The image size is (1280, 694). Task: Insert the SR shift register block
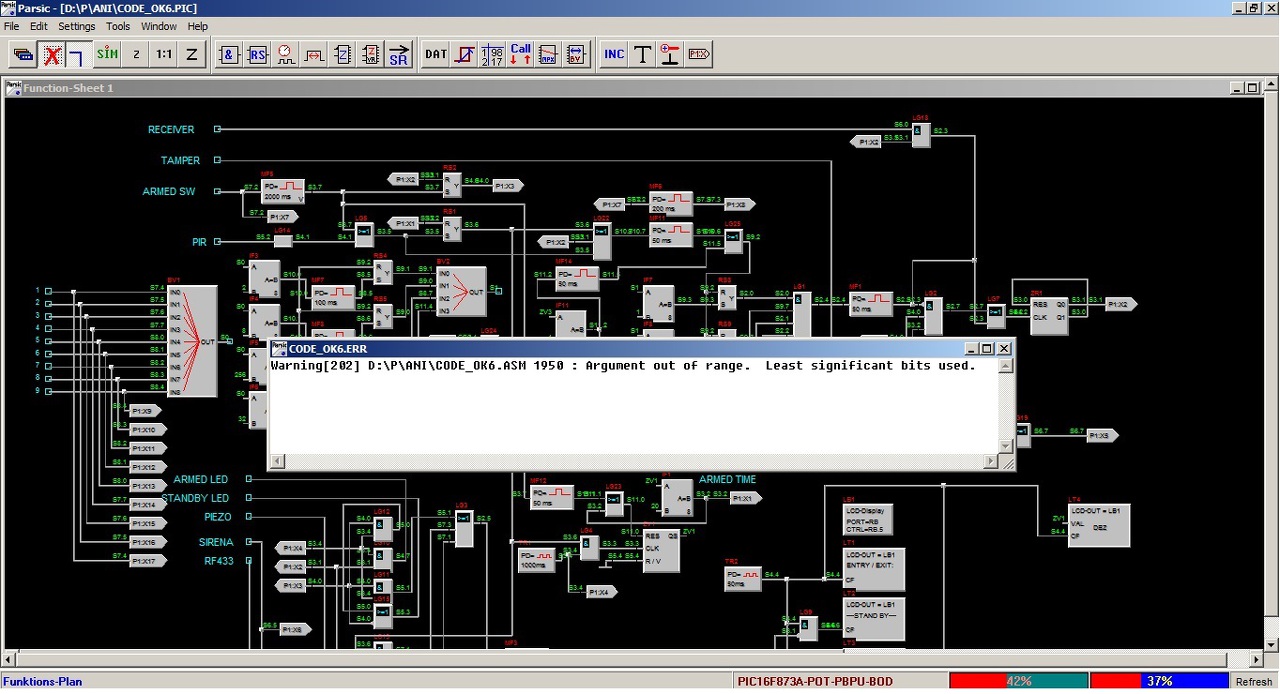pyautogui.click(x=398, y=54)
